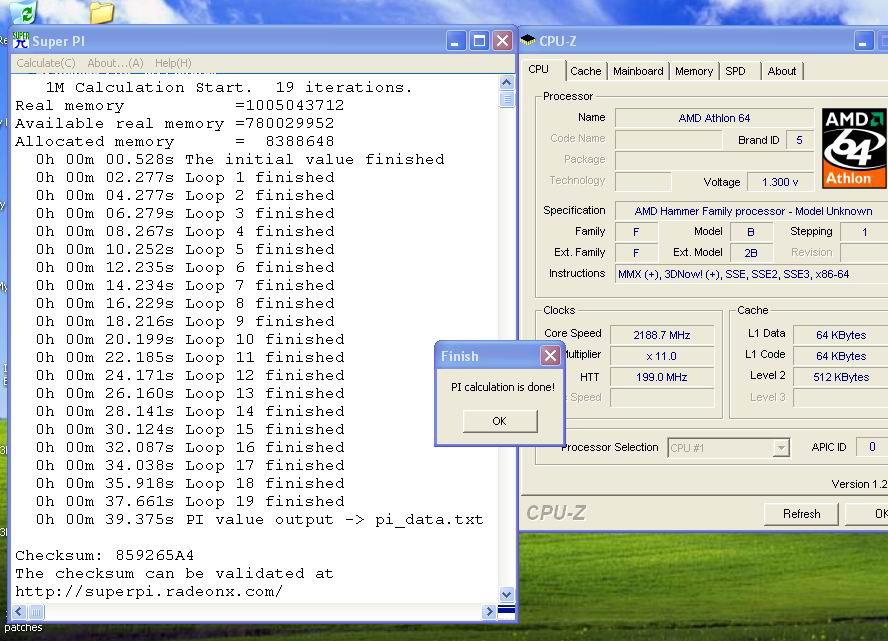Click the Voltage value '1.300 v'
Screen dimensions: 888x641
[780, 182]
